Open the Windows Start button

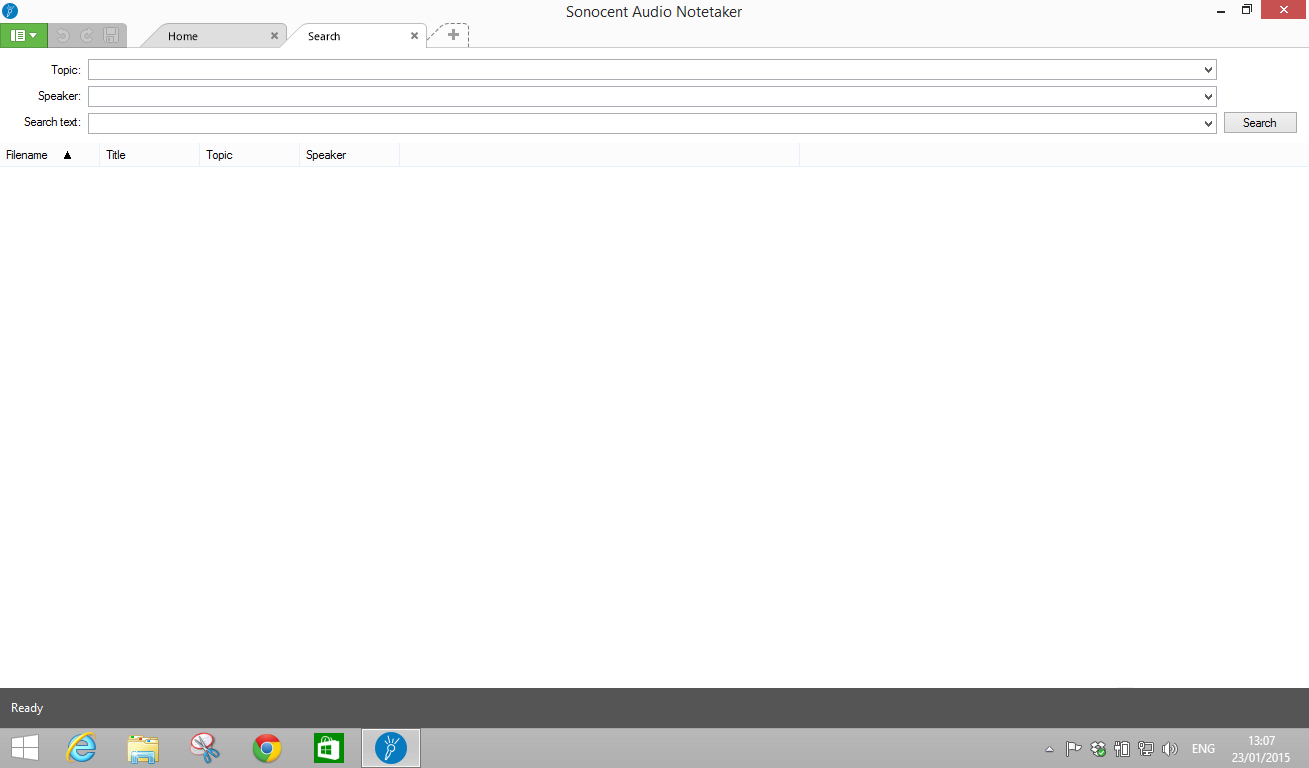[25, 748]
